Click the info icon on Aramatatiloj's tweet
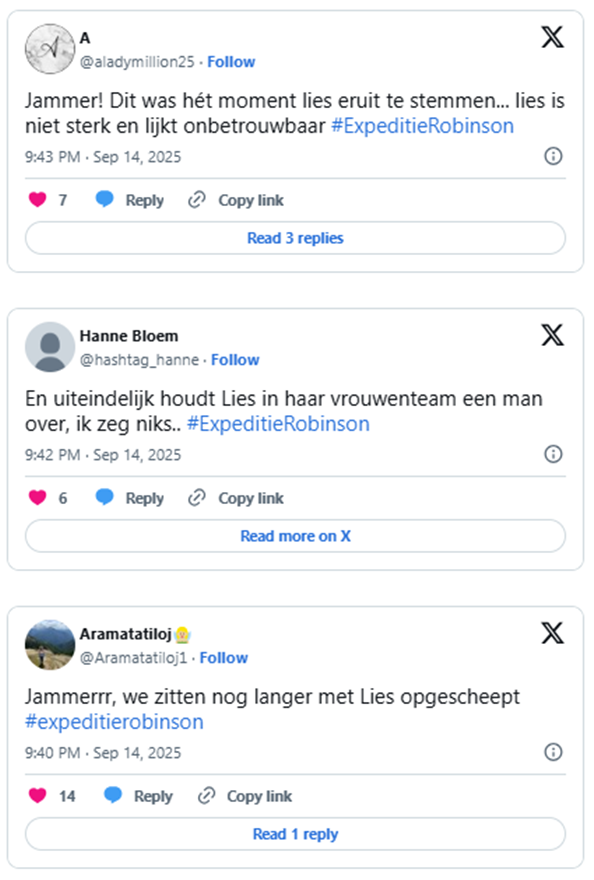594x880 pixels. (553, 753)
